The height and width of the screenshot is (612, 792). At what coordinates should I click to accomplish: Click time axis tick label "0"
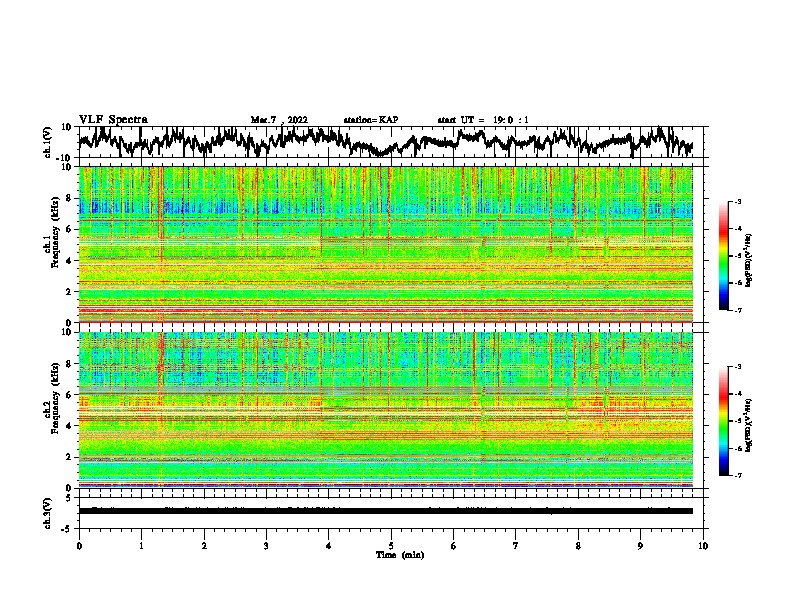pos(79,545)
